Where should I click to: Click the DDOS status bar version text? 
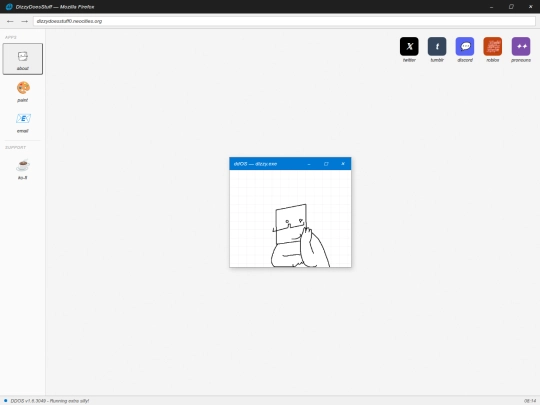pyautogui.click(x=50, y=401)
